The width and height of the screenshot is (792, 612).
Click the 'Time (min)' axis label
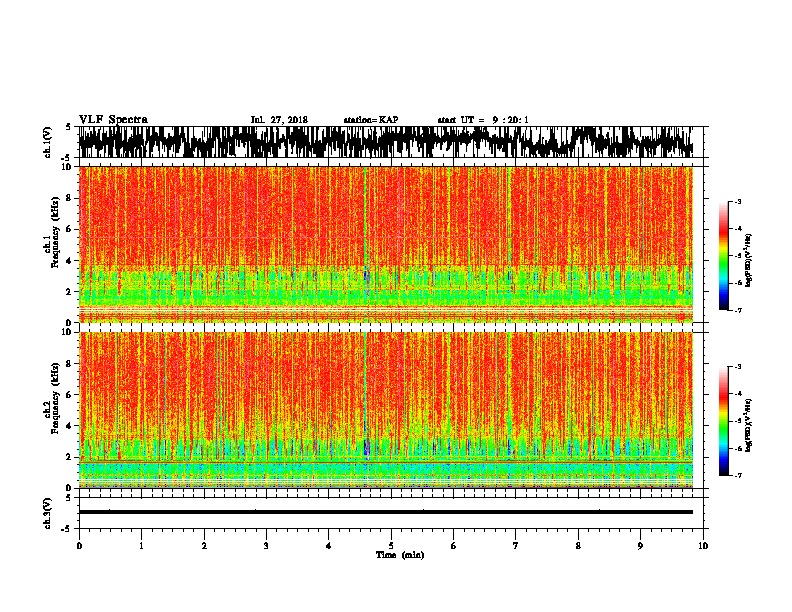click(400, 555)
